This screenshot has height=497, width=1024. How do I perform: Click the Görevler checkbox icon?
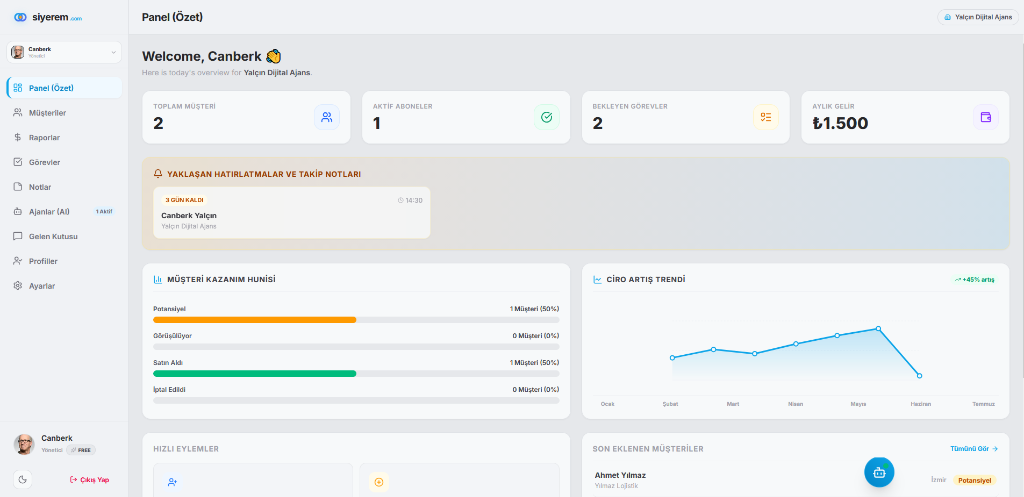[x=18, y=162]
